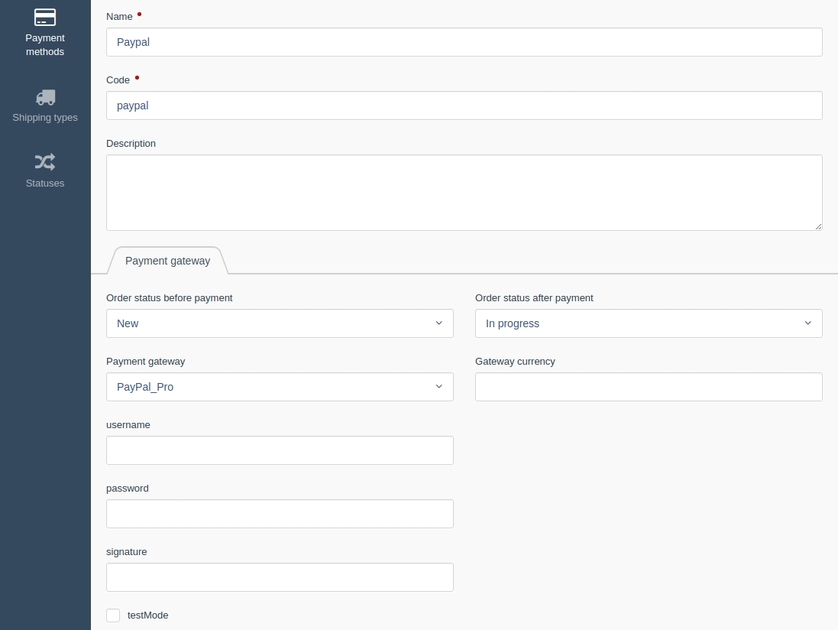Click the Shipping types sidebar label

(45, 118)
